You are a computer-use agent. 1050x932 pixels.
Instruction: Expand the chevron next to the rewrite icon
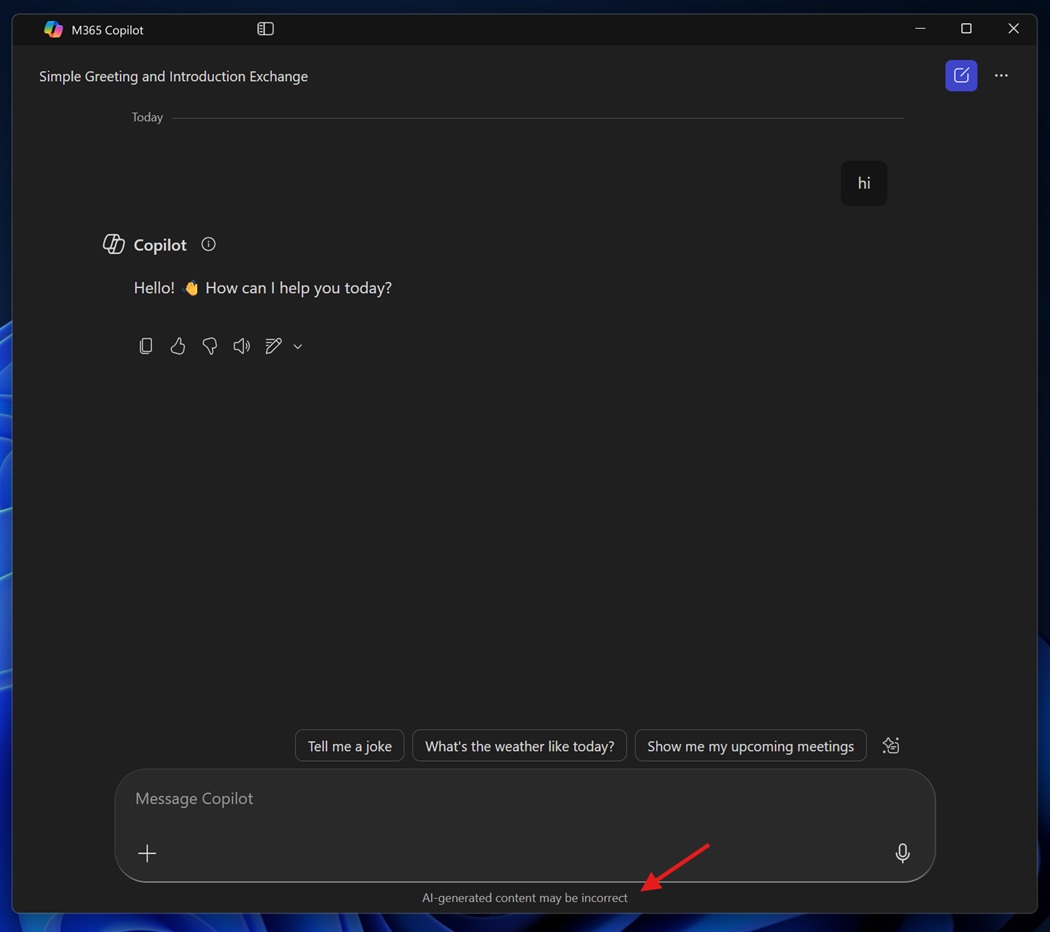coord(297,346)
